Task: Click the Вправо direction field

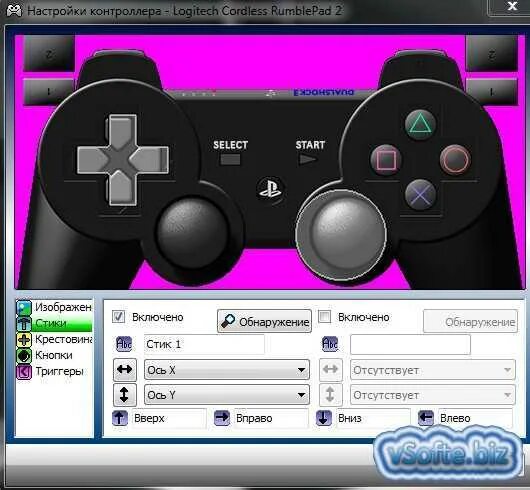Action: [x=271, y=418]
